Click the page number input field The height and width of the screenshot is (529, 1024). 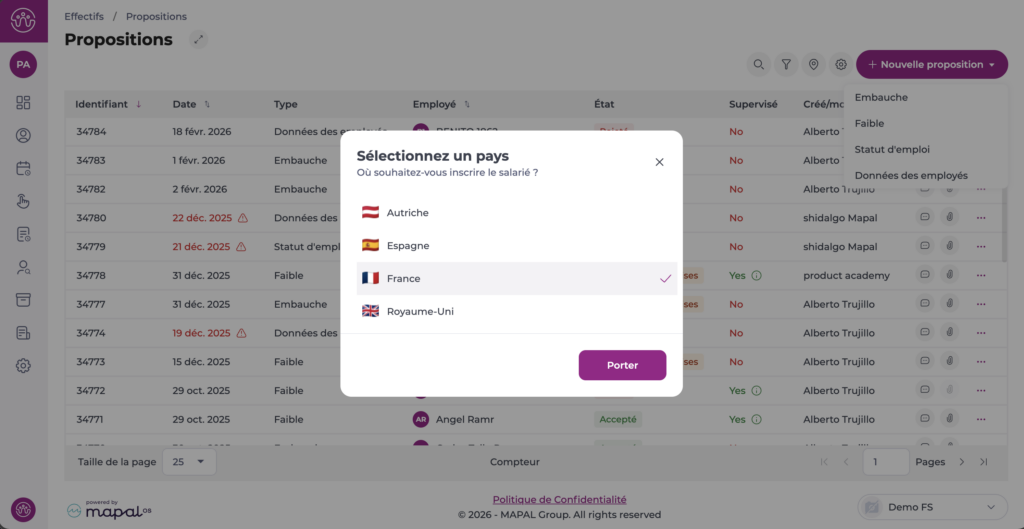(x=886, y=462)
